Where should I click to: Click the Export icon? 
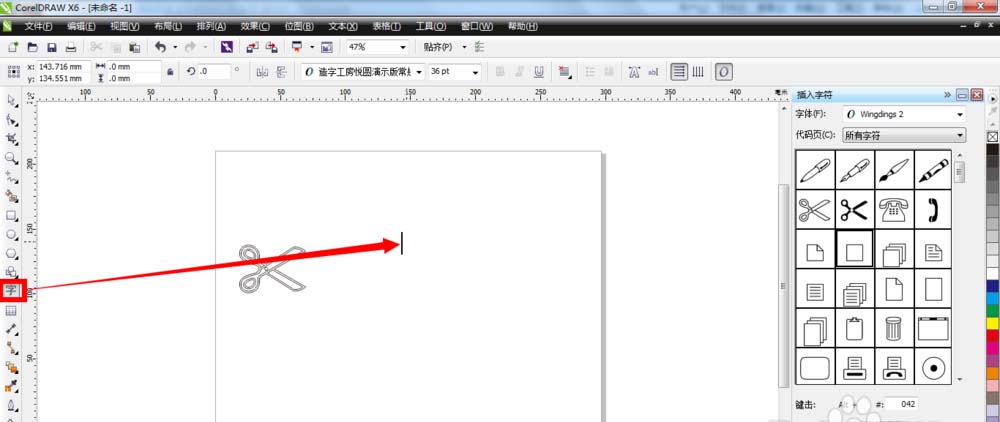click(272, 47)
